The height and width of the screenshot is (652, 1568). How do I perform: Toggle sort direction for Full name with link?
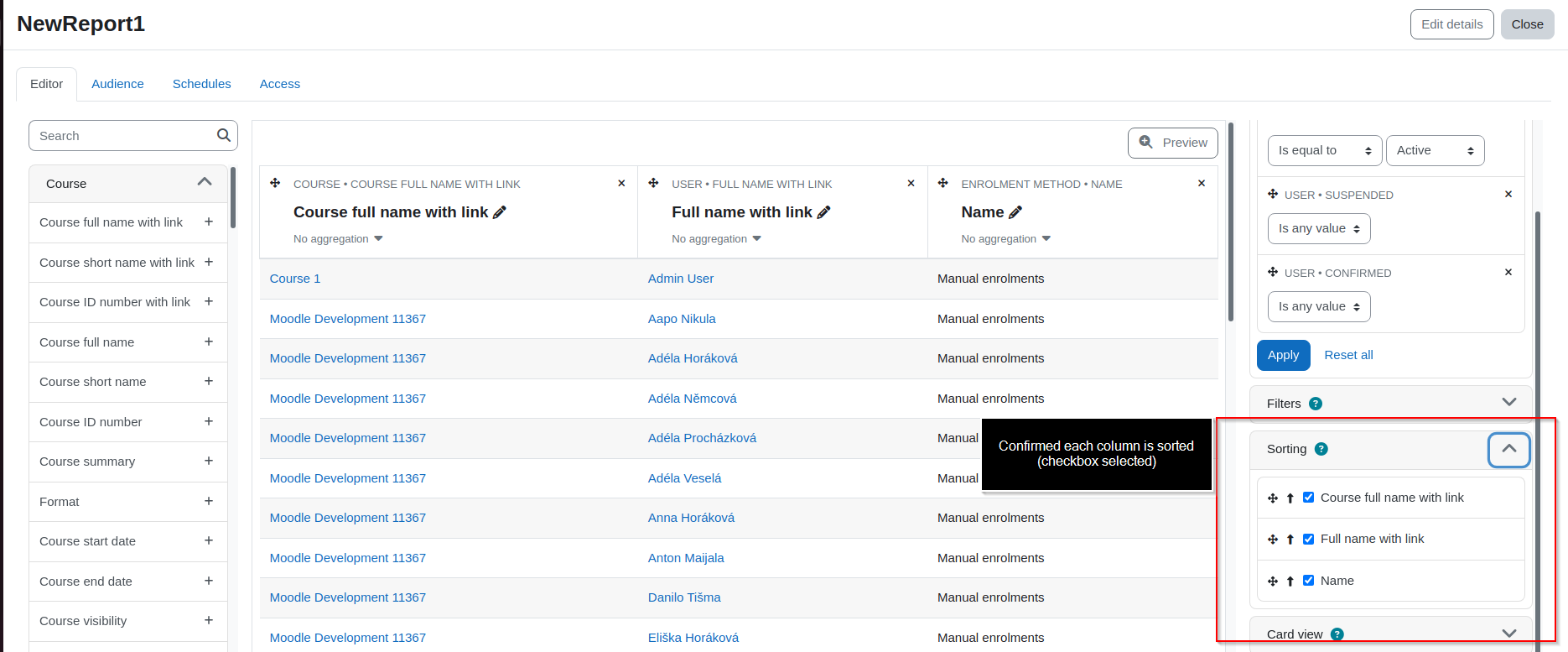(1290, 539)
